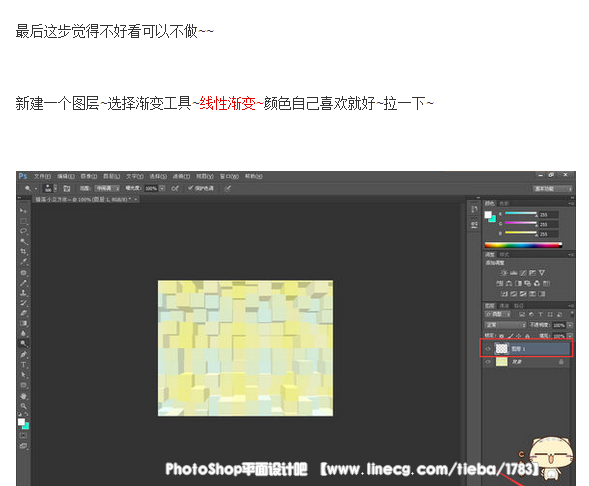Open the layer blend mode dropdown

[x=505, y=325]
